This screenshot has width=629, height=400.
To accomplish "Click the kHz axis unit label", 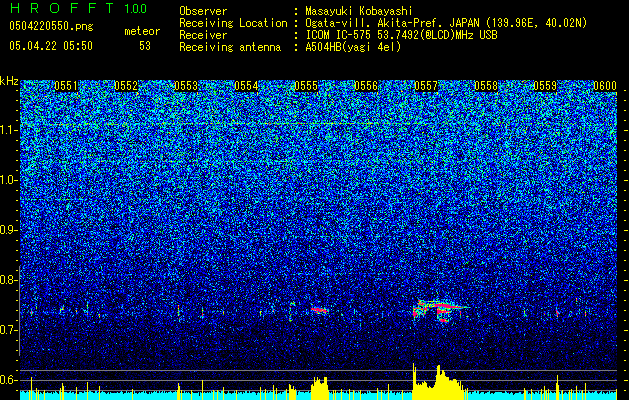I will coord(9,81).
